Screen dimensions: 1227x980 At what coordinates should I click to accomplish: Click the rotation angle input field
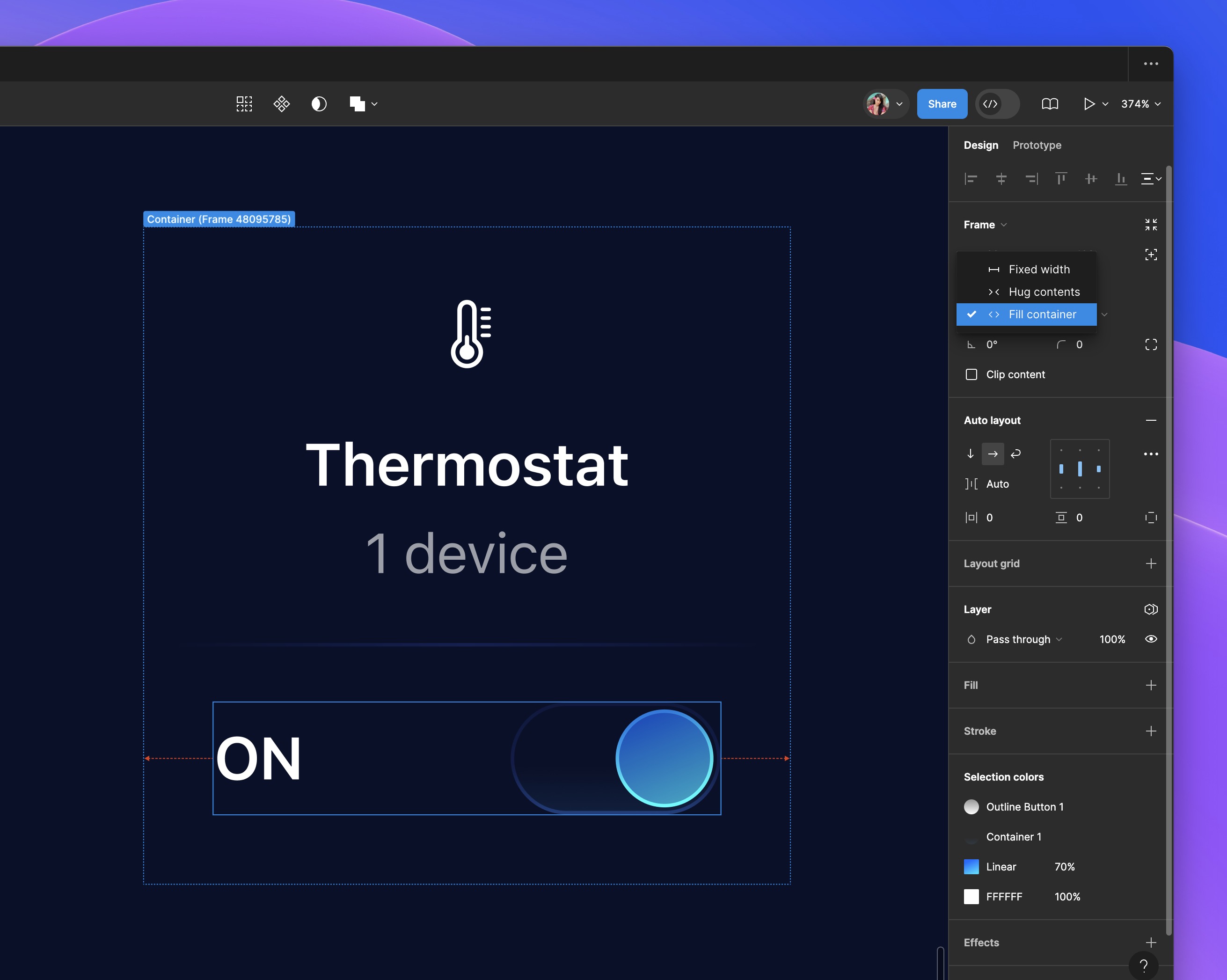992,344
